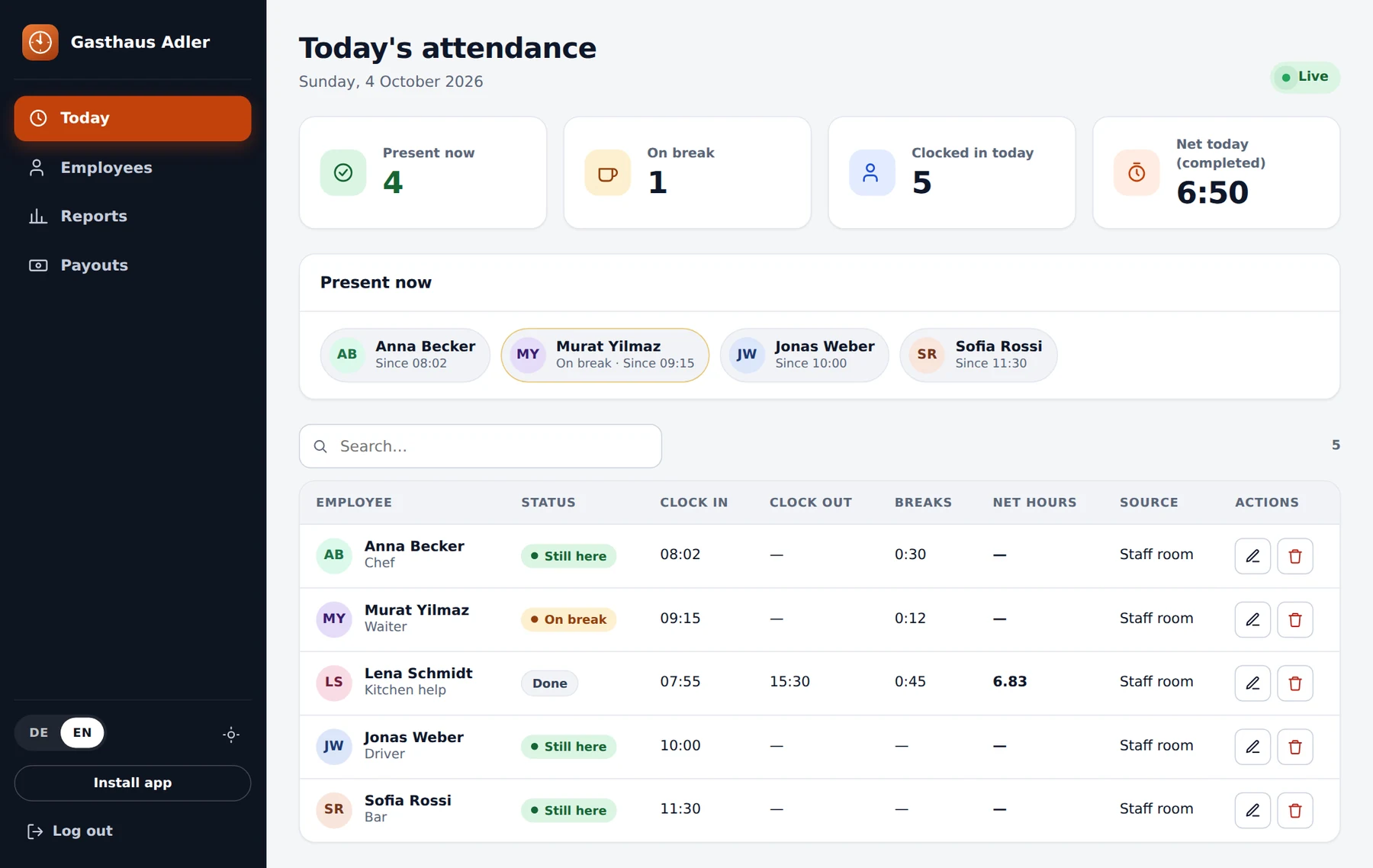Screen dimensions: 1373x868
Task: Delete Lena Schmidt's attendance entry
Action: (x=1295, y=683)
